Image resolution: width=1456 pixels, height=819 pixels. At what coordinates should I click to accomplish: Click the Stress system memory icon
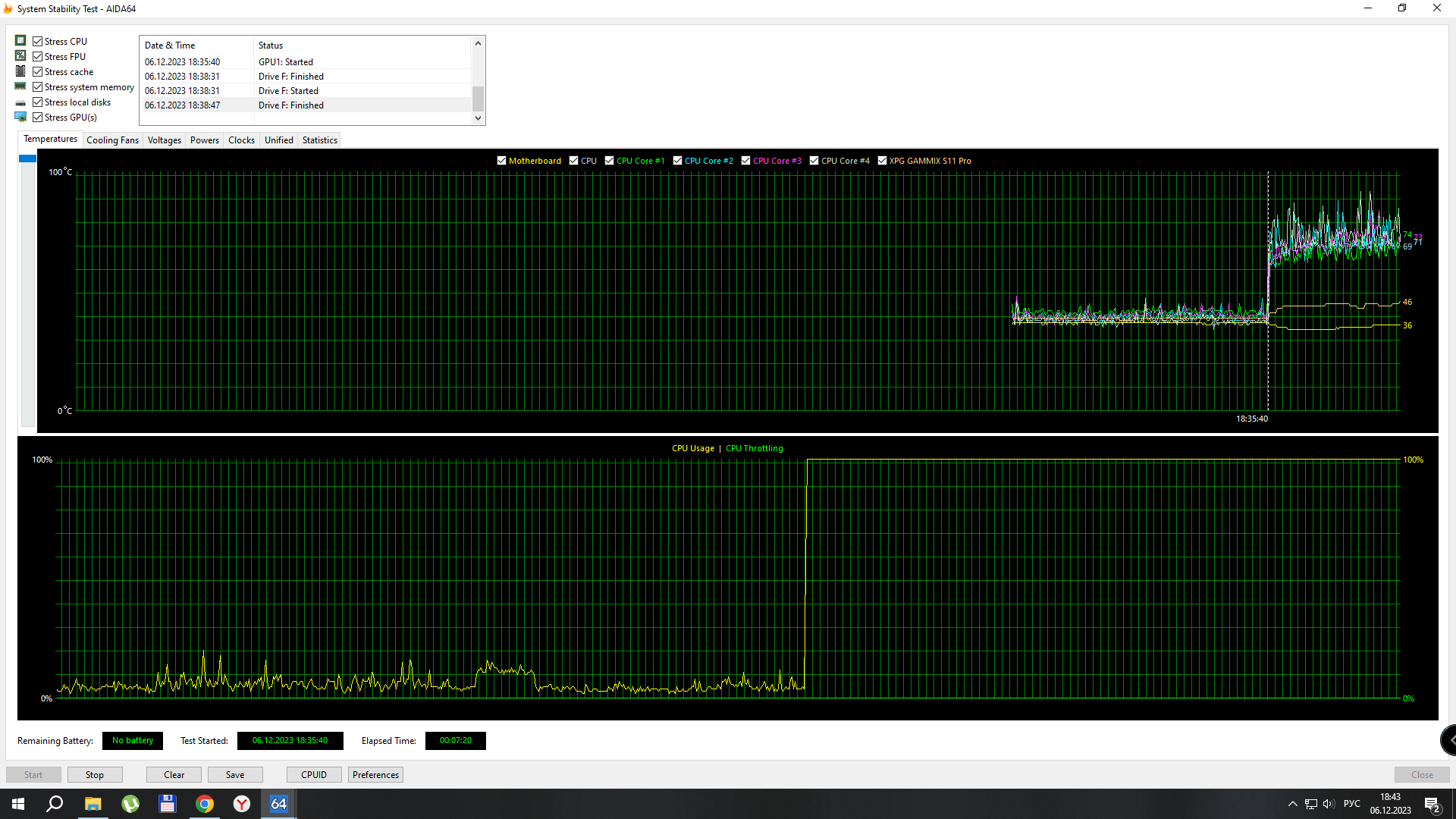20,86
